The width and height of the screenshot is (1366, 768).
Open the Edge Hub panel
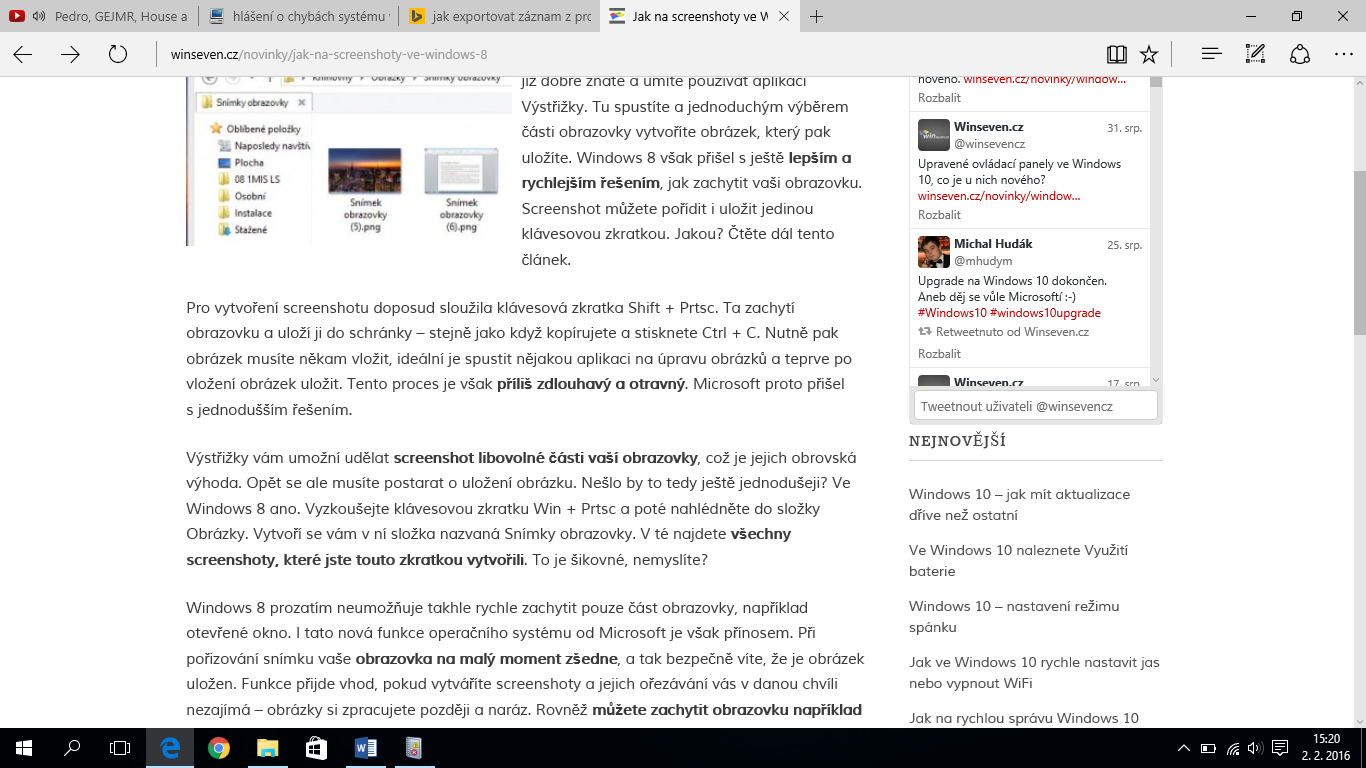point(1210,54)
